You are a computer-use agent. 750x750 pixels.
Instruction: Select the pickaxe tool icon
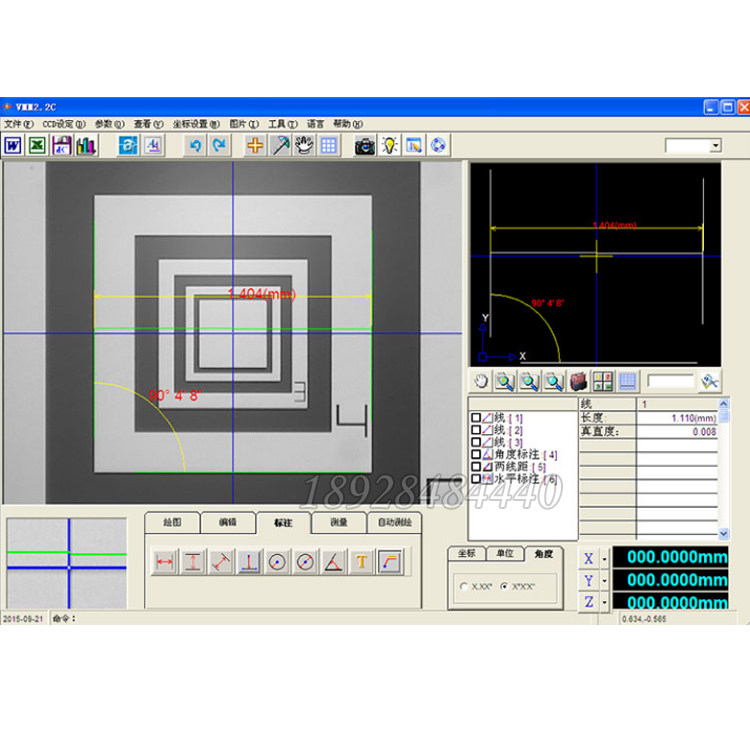(x=280, y=145)
